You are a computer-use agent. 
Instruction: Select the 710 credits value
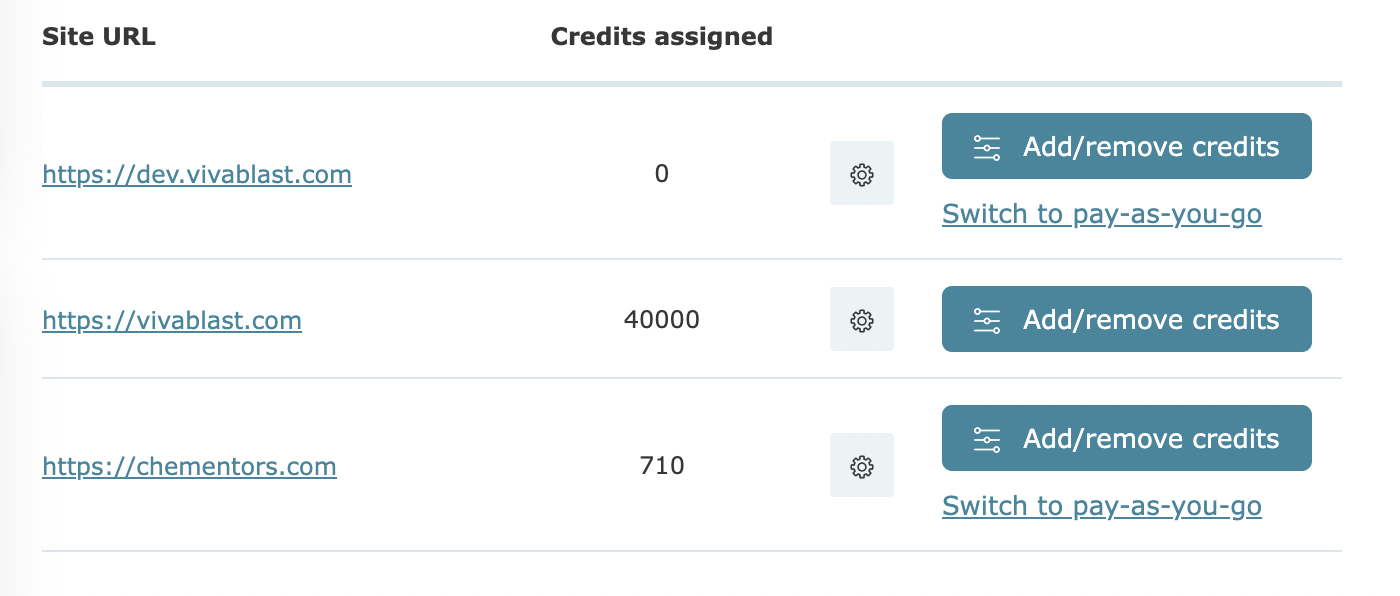(x=662, y=466)
